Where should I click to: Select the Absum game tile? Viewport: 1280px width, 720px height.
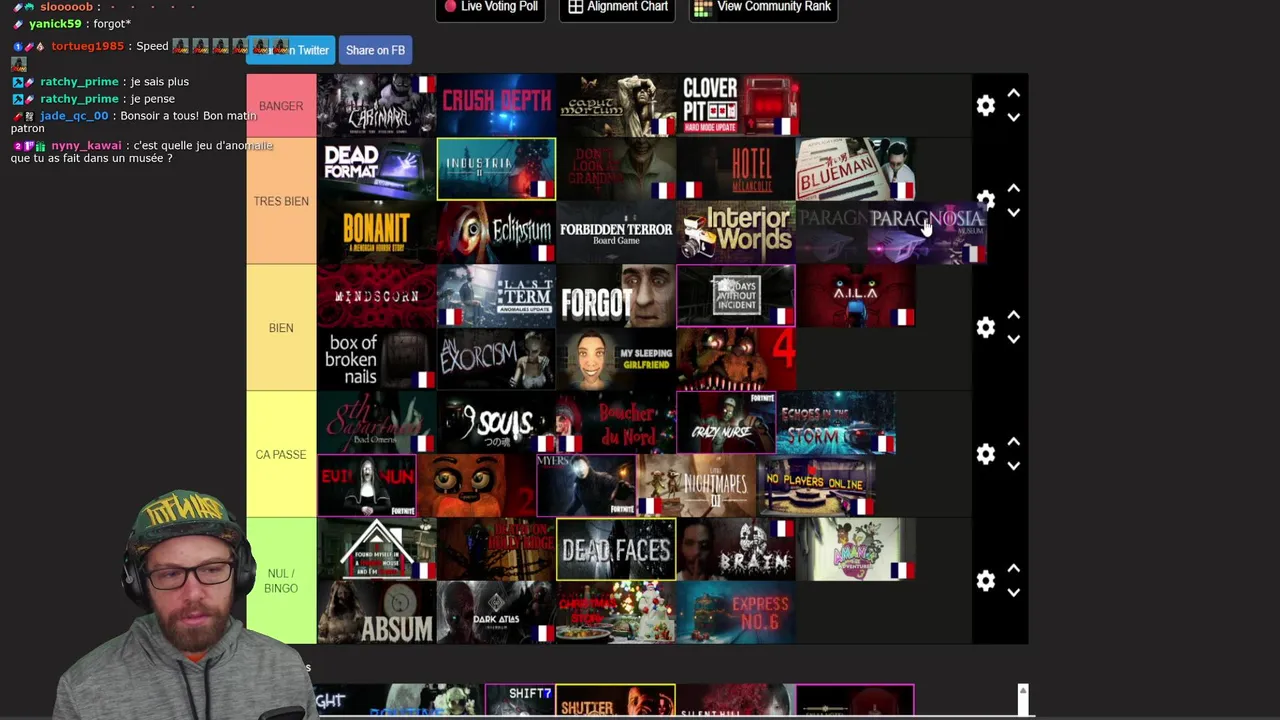[376, 613]
